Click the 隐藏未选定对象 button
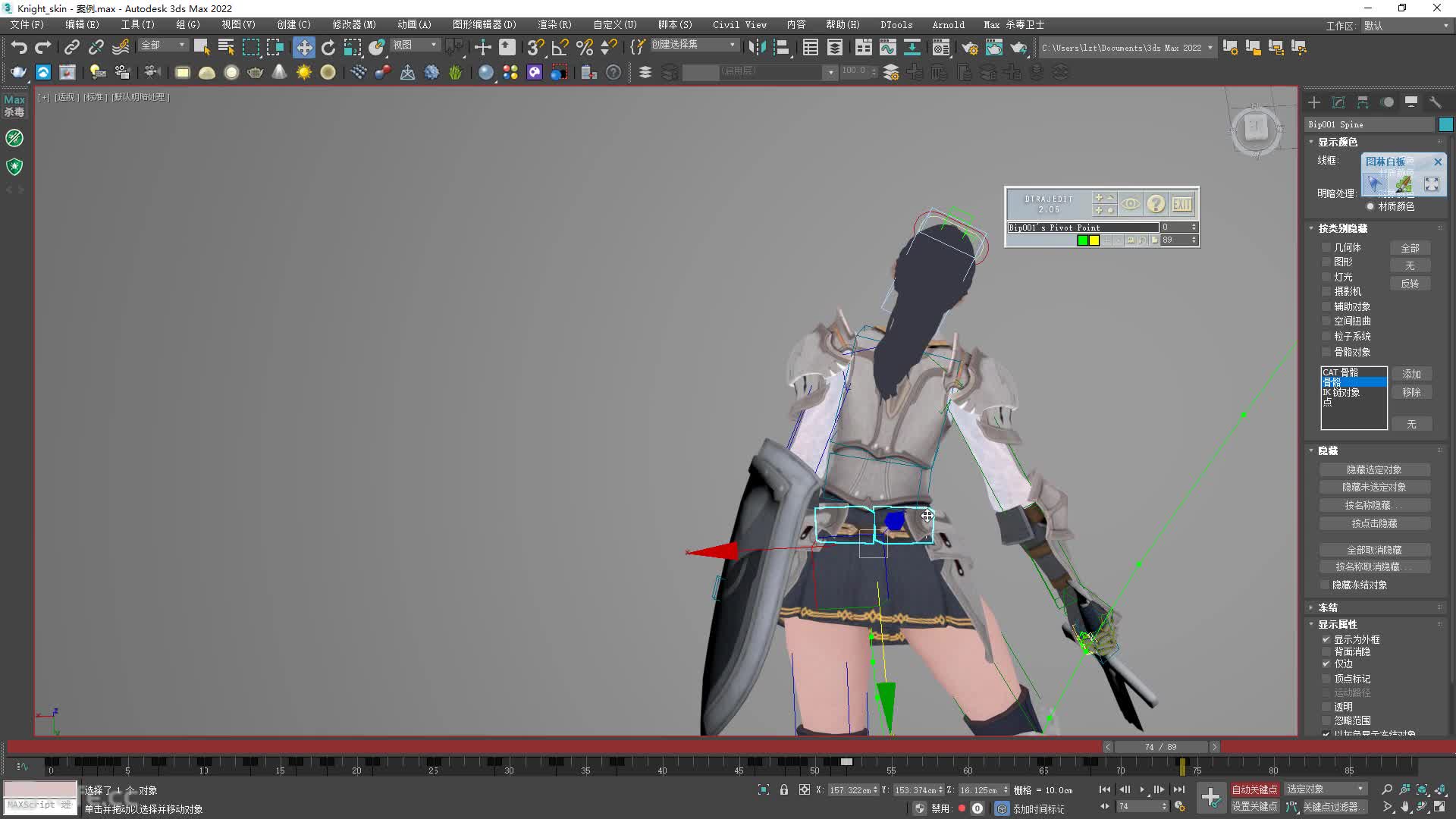 pyautogui.click(x=1374, y=487)
